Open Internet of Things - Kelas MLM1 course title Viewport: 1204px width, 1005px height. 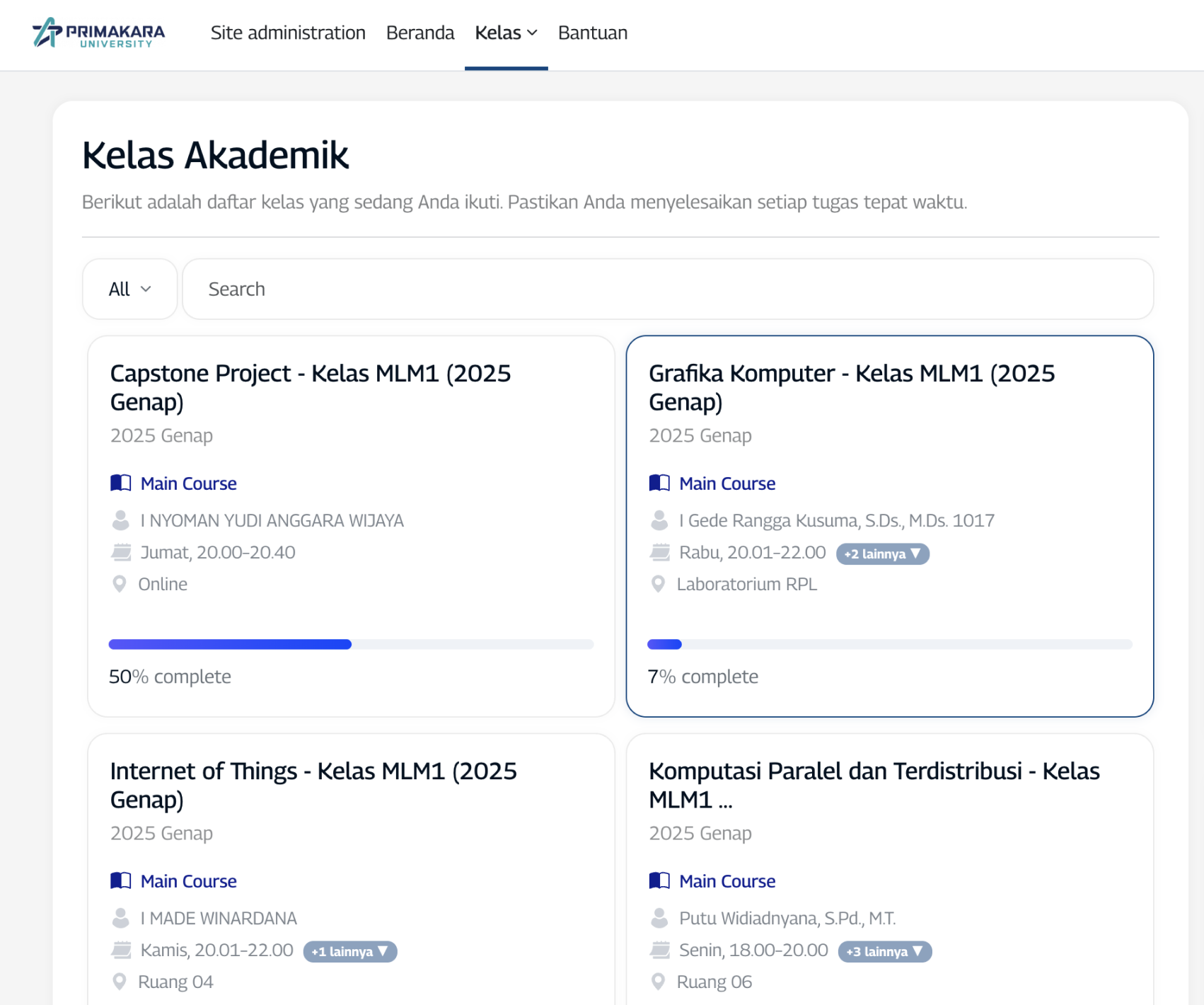click(x=313, y=785)
